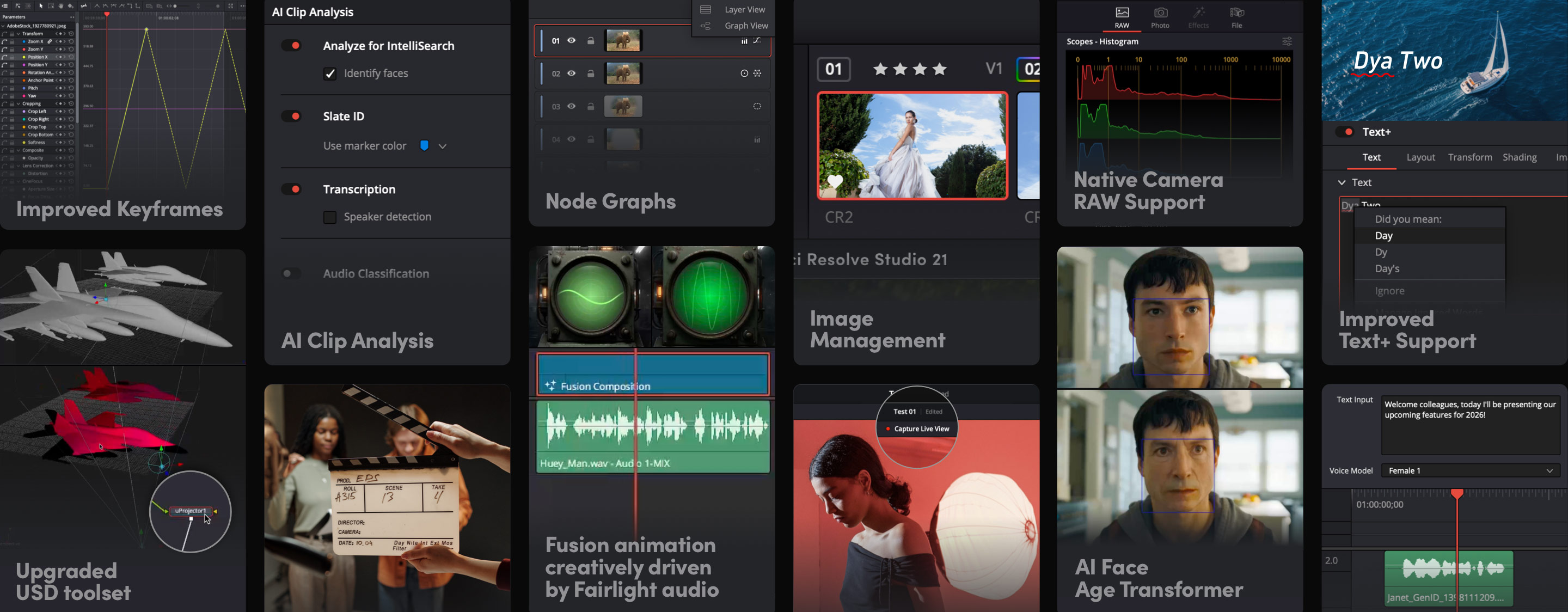Choose 'Day' spelling suggestion

point(1383,236)
